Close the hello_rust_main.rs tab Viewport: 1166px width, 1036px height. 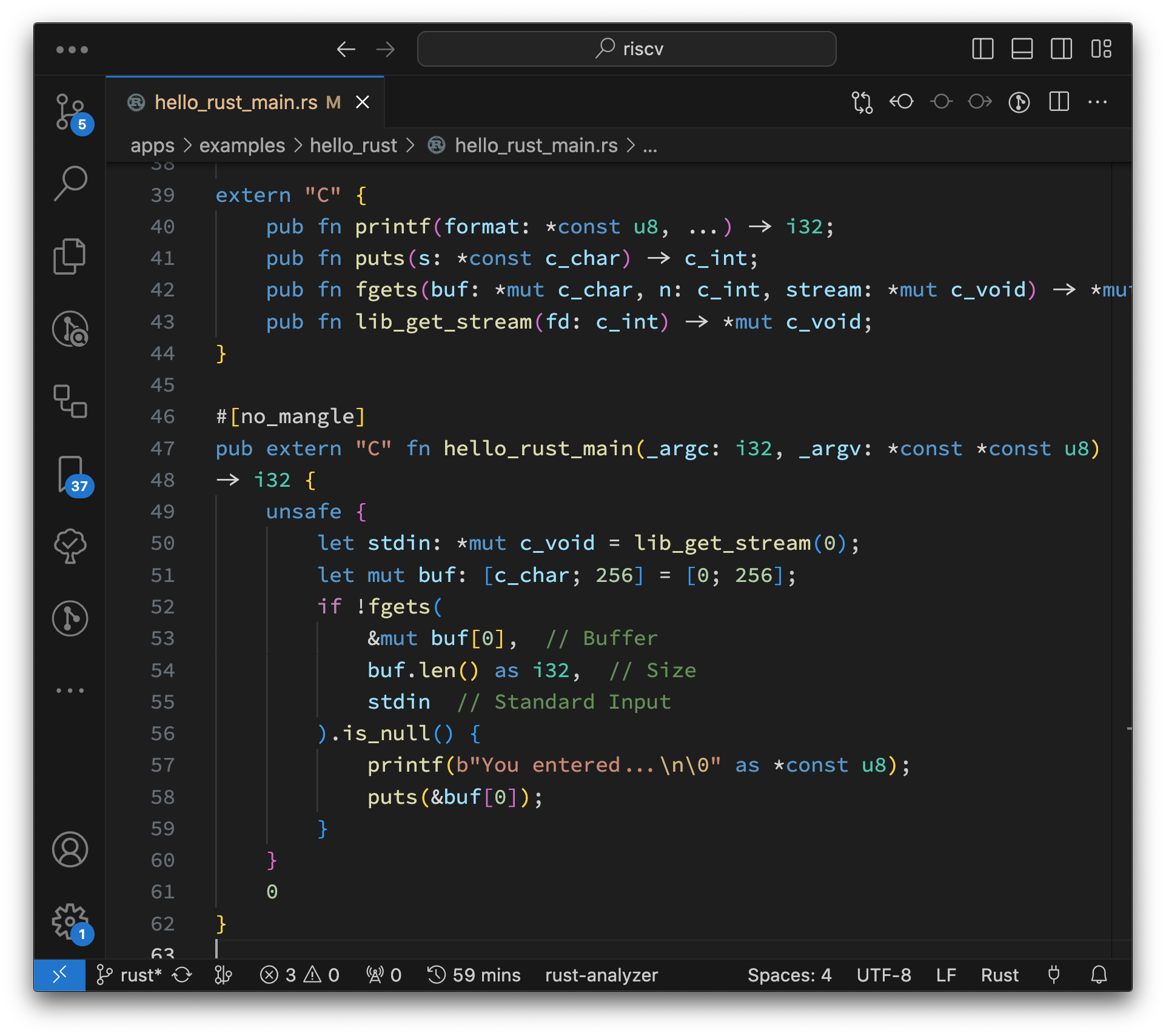pyautogui.click(x=363, y=102)
